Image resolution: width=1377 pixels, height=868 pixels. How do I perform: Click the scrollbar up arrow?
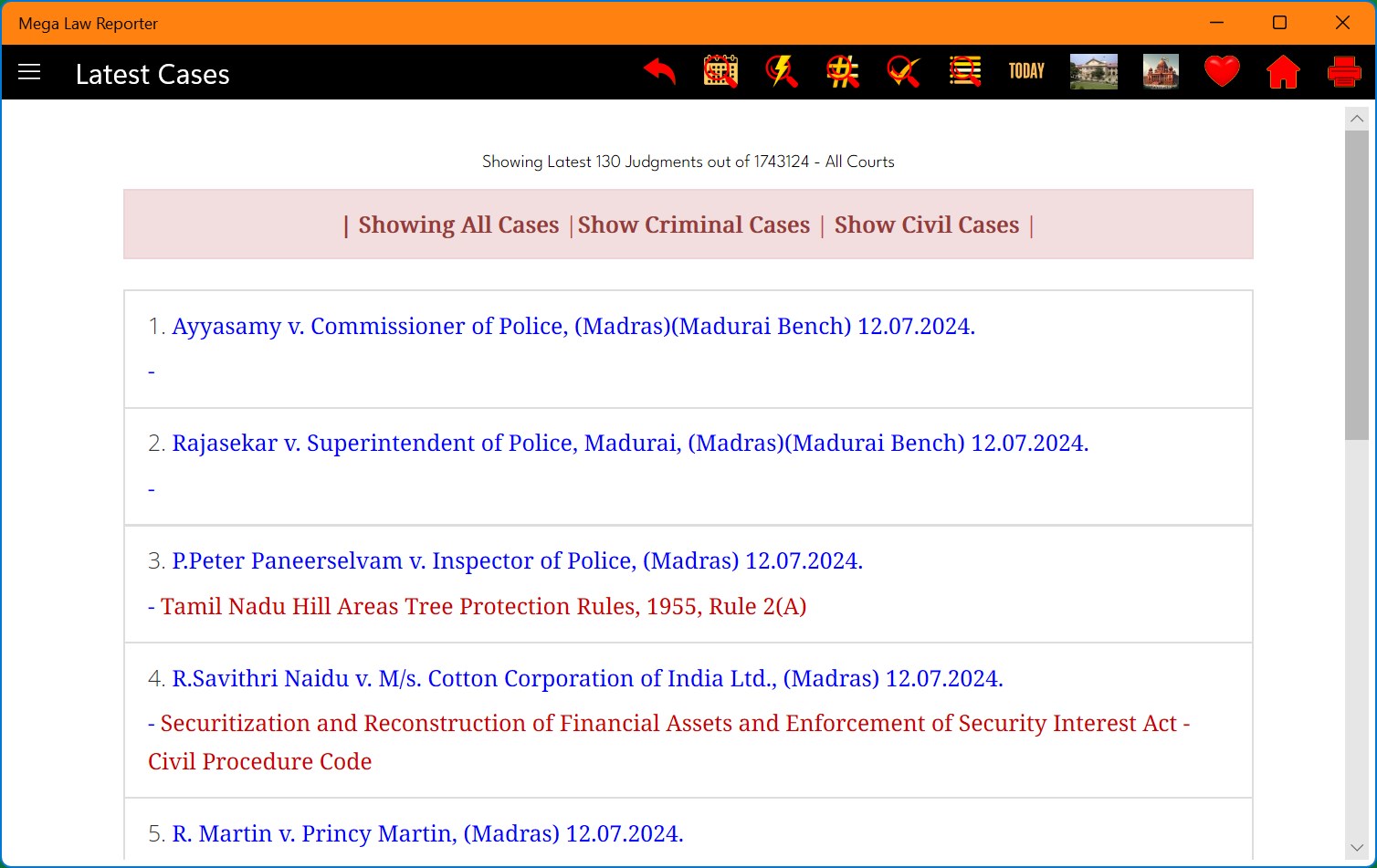(1357, 119)
